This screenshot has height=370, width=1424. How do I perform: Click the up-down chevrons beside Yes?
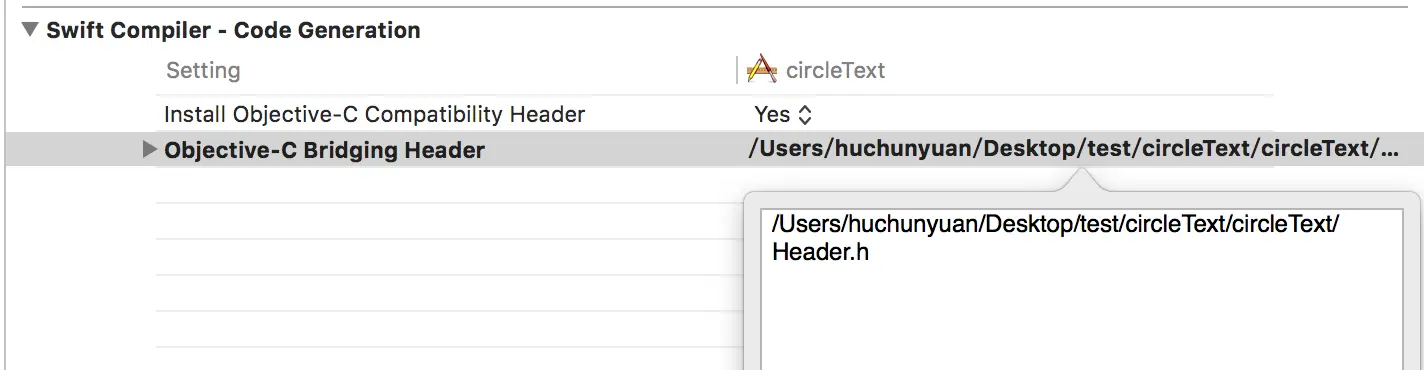coord(805,115)
